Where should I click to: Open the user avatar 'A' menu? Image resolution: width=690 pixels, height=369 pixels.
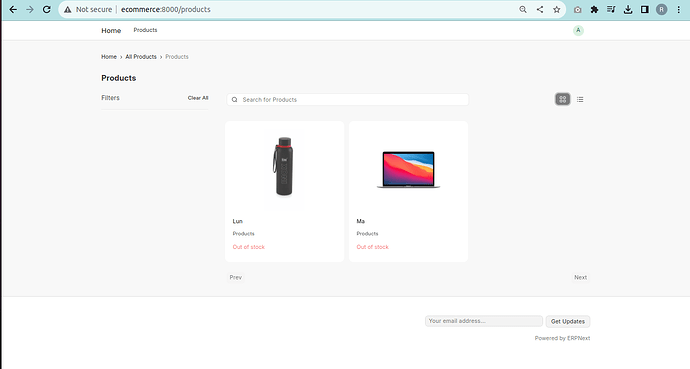click(578, 30)
